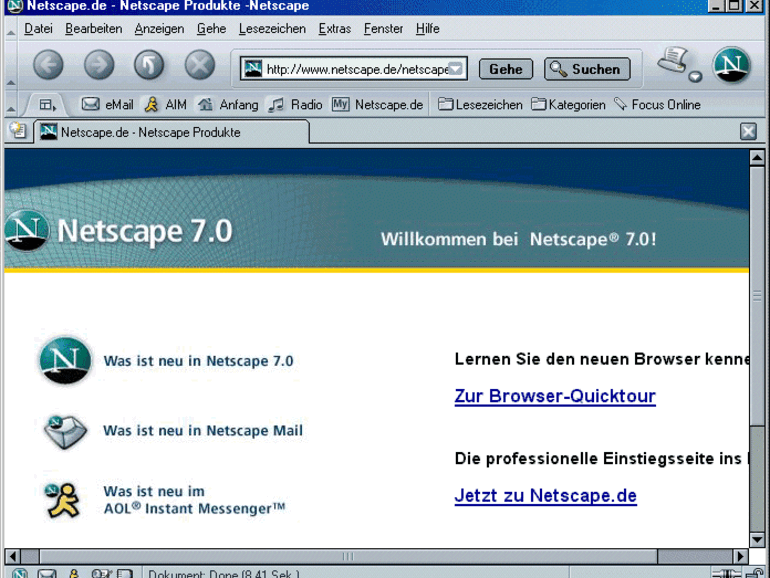Follow the Zur Browser-Quicktour link
The width and height of the screenshot is (770, 578).
coord(555,397)
